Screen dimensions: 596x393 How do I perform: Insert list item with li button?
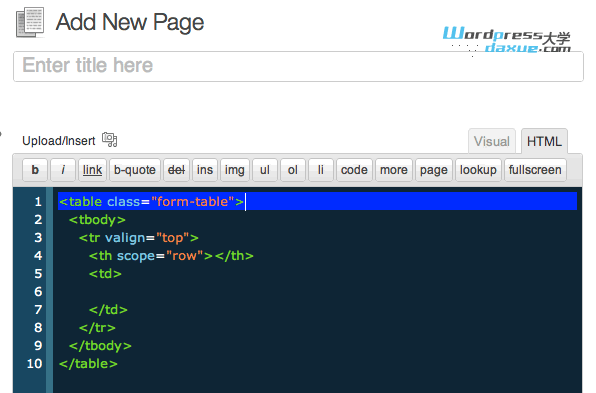point(320,170)
